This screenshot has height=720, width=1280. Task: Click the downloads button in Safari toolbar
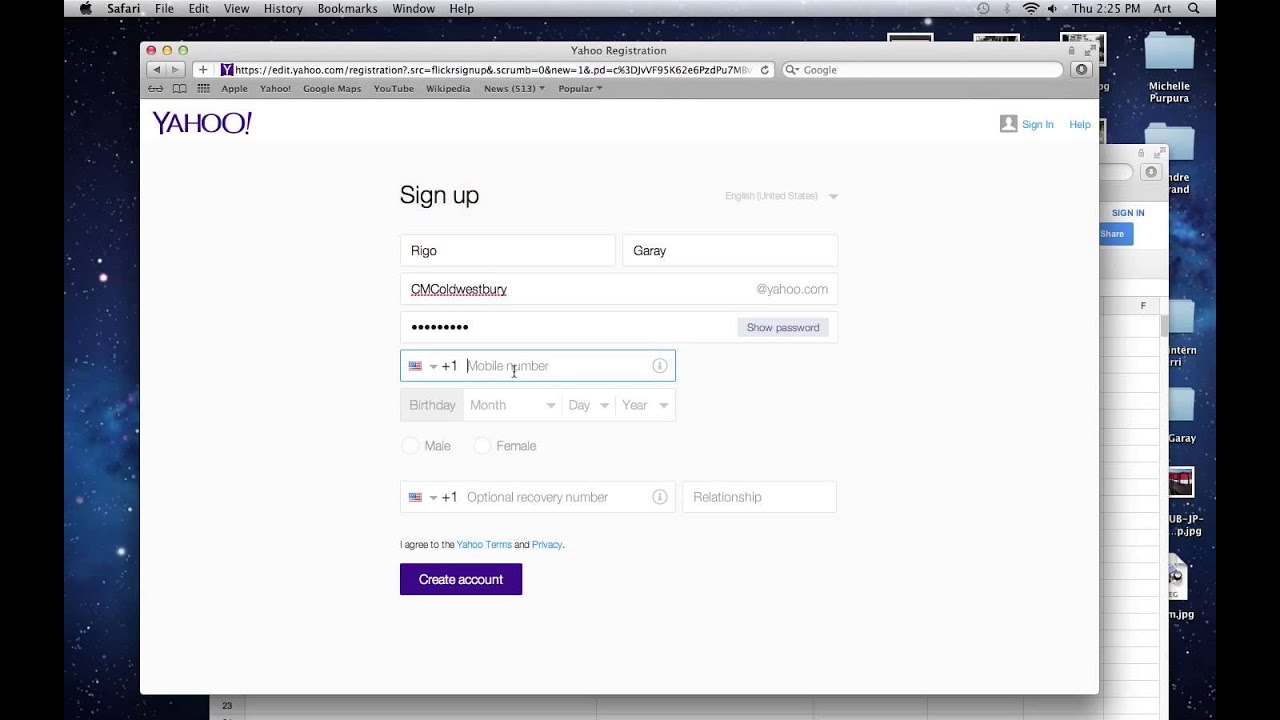[x=1081, y=70]
